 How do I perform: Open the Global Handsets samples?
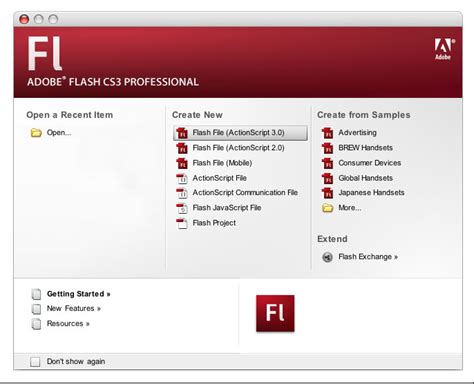coord(365,178)
